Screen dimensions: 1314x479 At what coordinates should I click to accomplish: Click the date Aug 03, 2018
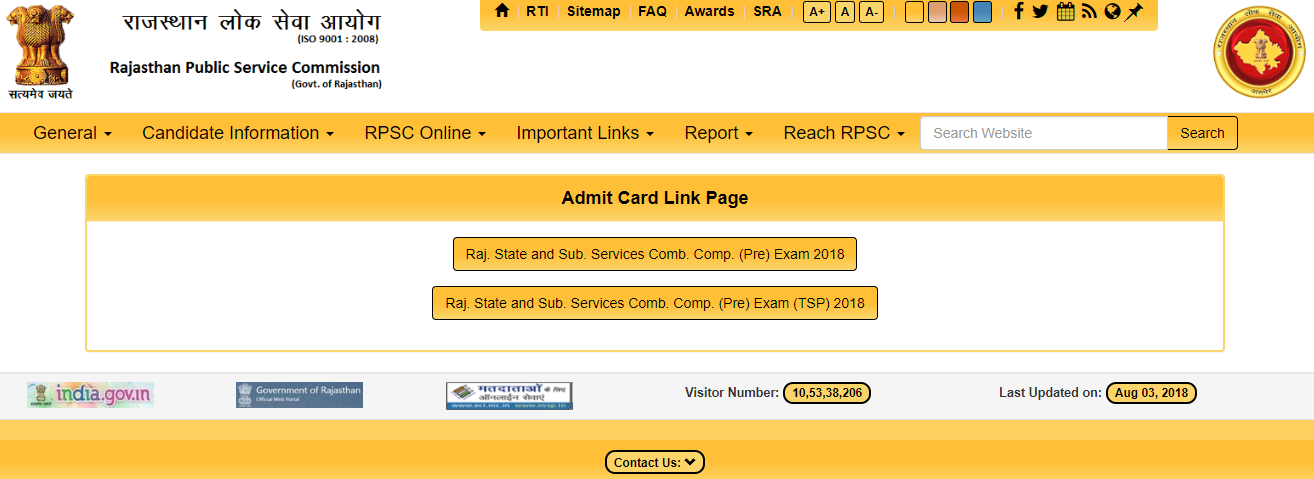(1151, 393)
